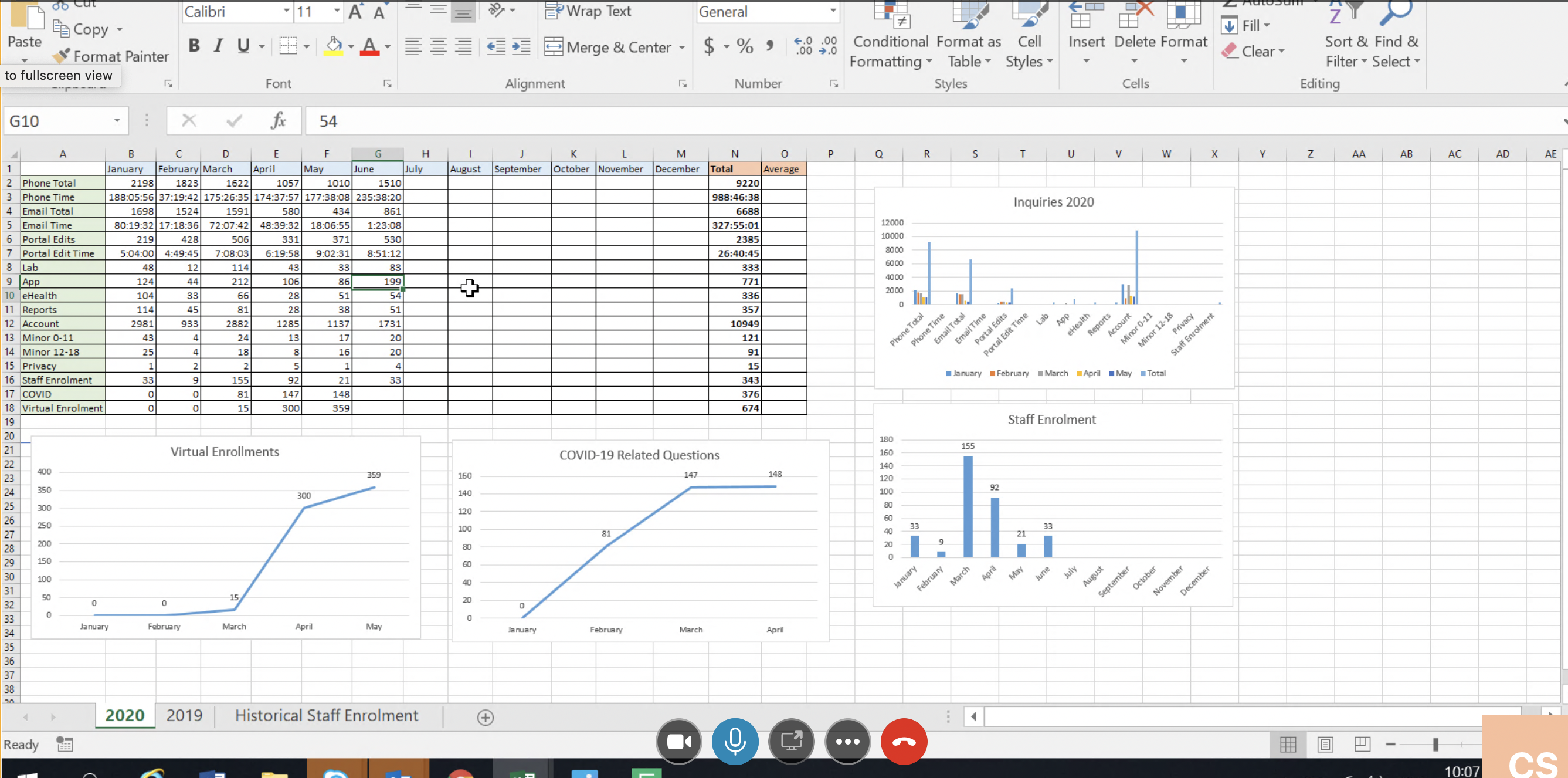Screen dimensions: 1568x778
Task: Toggle Italic formatting button
Action: pos(218,46)
